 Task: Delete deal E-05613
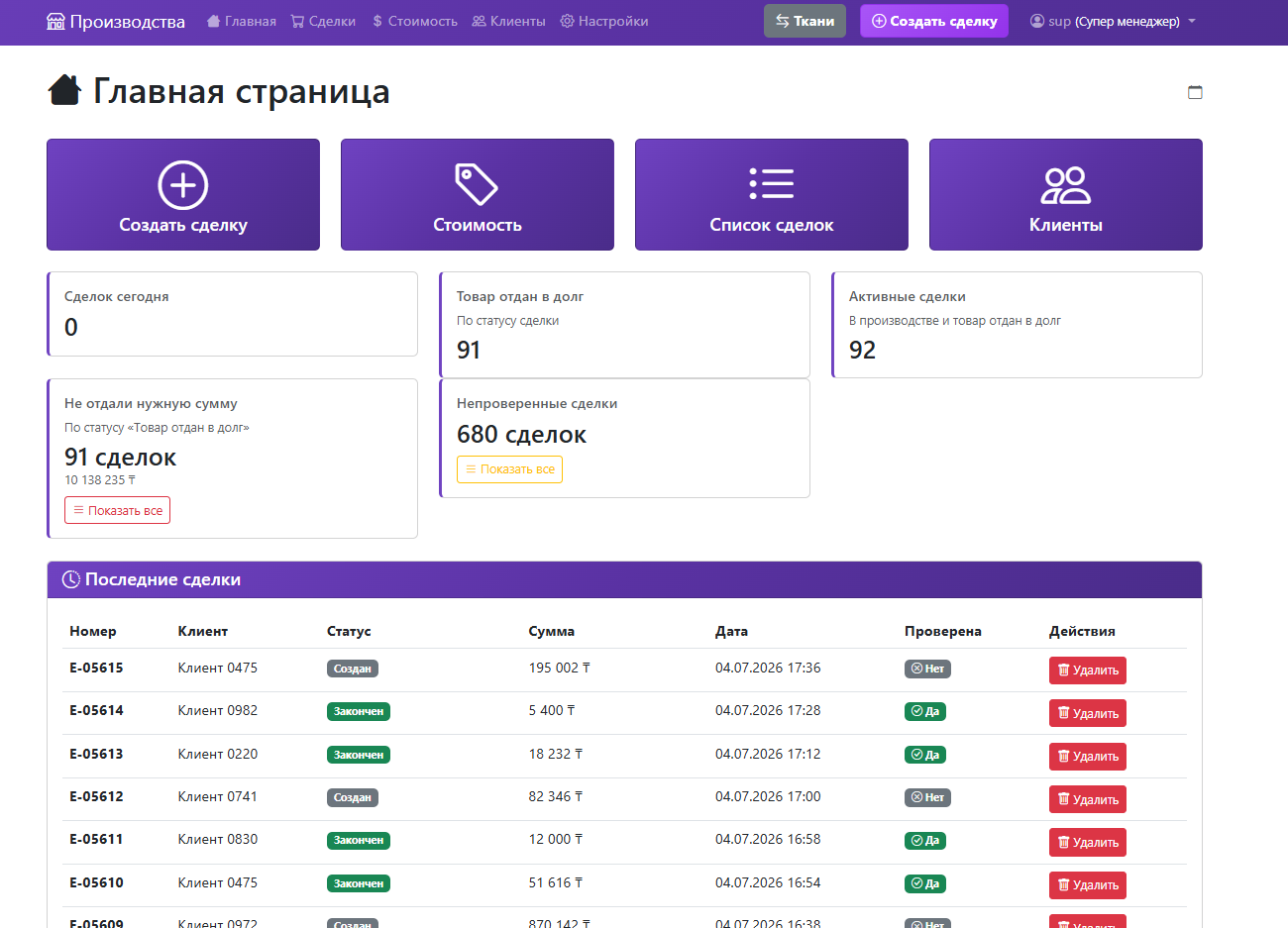click(x=1088, y=757)
